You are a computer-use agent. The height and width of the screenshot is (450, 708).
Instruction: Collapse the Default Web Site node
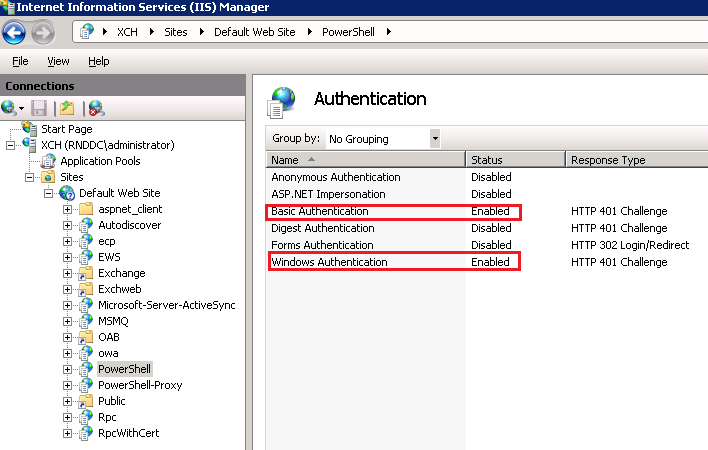(x=48, y=194)
